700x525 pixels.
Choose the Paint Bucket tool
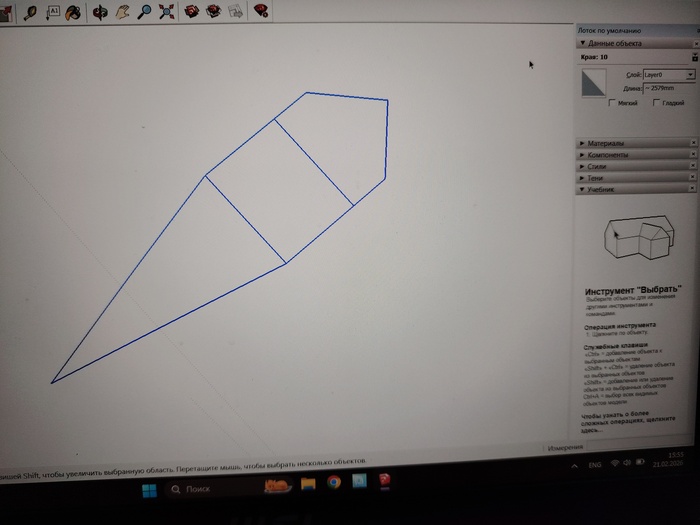pos(73,13)
